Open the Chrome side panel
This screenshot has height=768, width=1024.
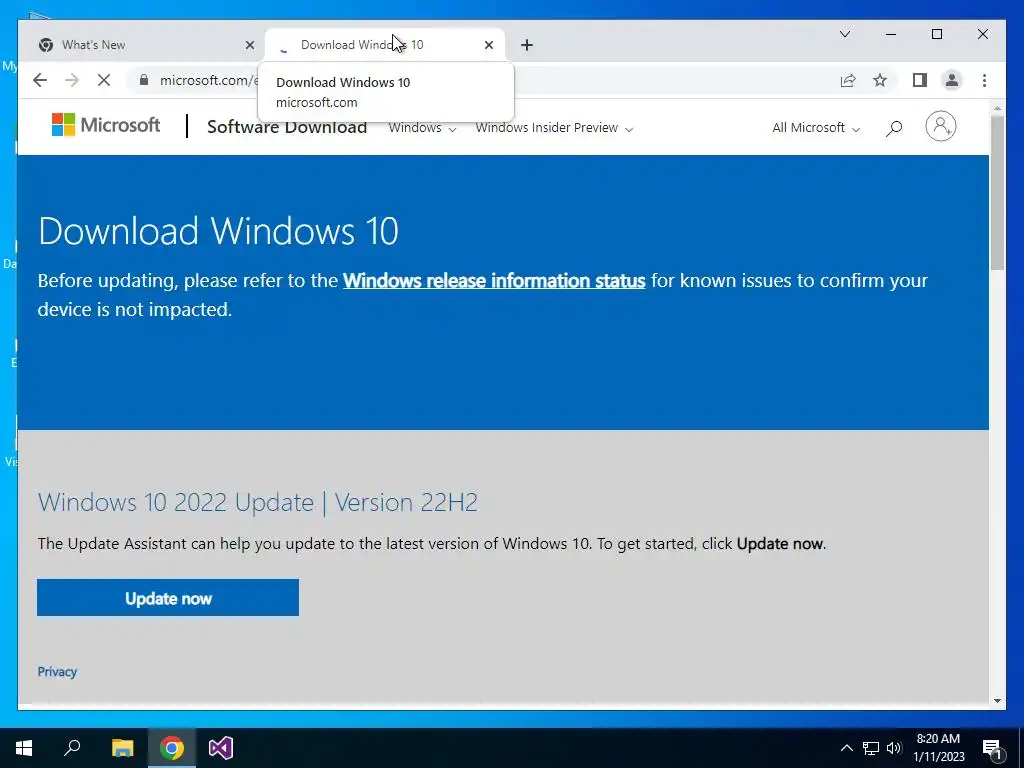(920, 80)
